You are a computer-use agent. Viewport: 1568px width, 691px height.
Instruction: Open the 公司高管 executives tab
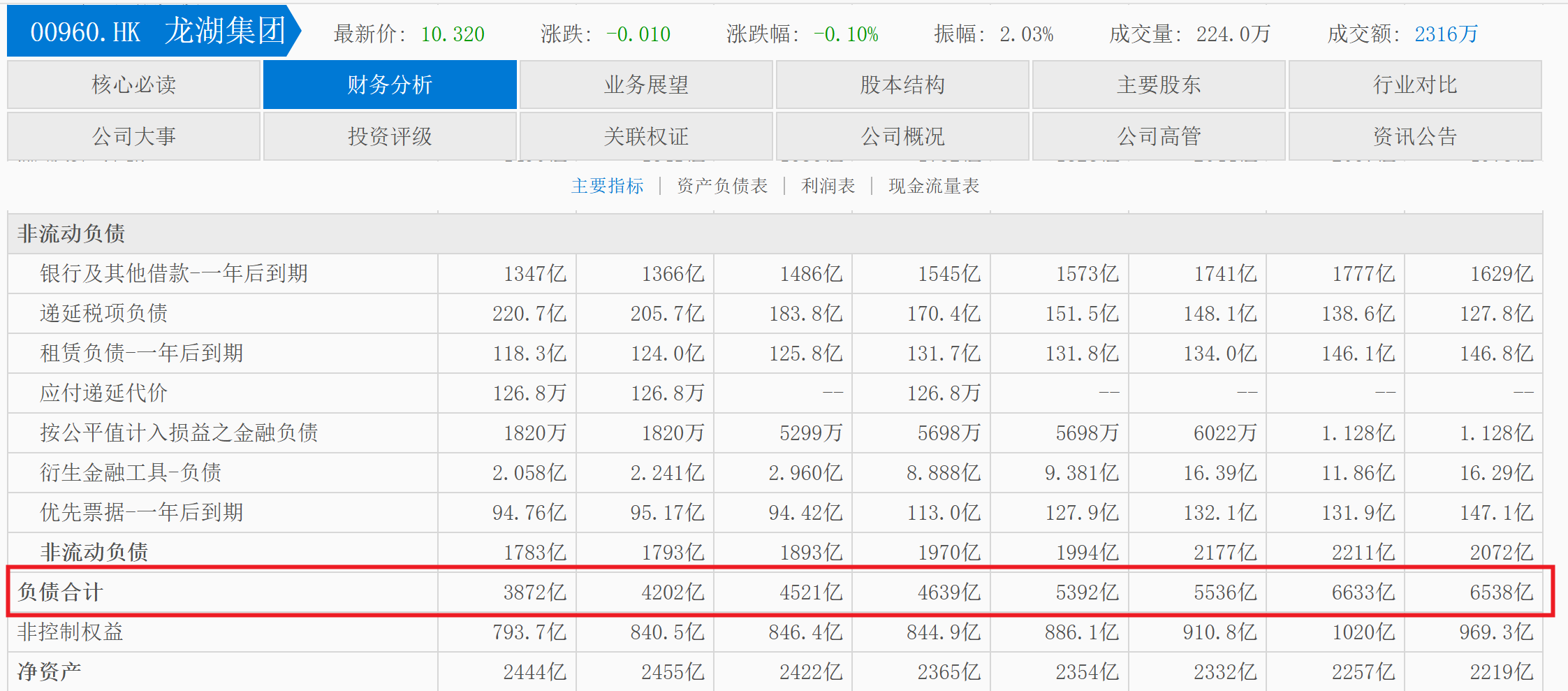[x=1157, y=136]
